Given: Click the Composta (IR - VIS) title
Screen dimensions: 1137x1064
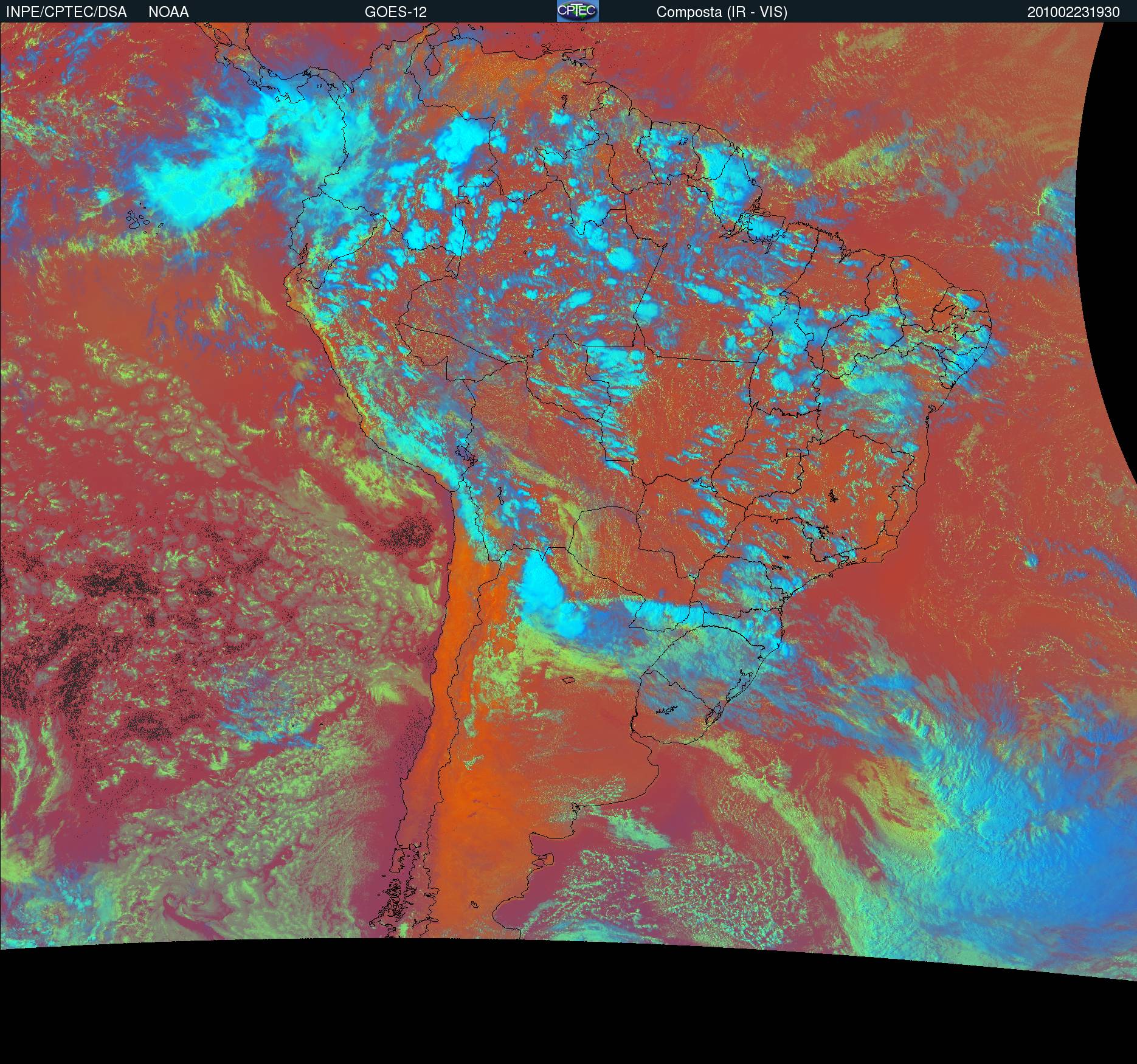Looking at the screenshot, I should (x=722, y=12).
